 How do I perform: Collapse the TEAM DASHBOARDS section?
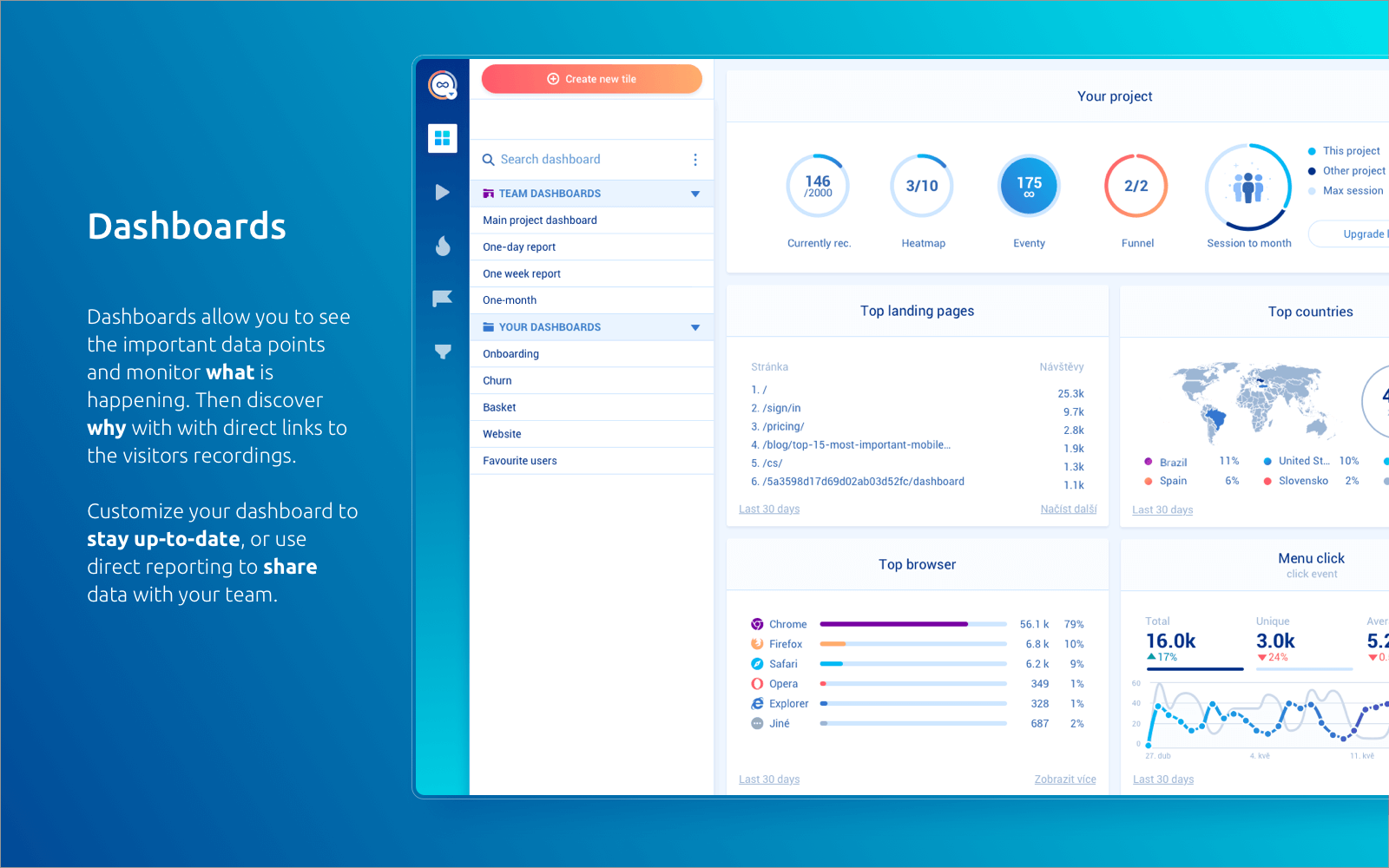(694, 193)
